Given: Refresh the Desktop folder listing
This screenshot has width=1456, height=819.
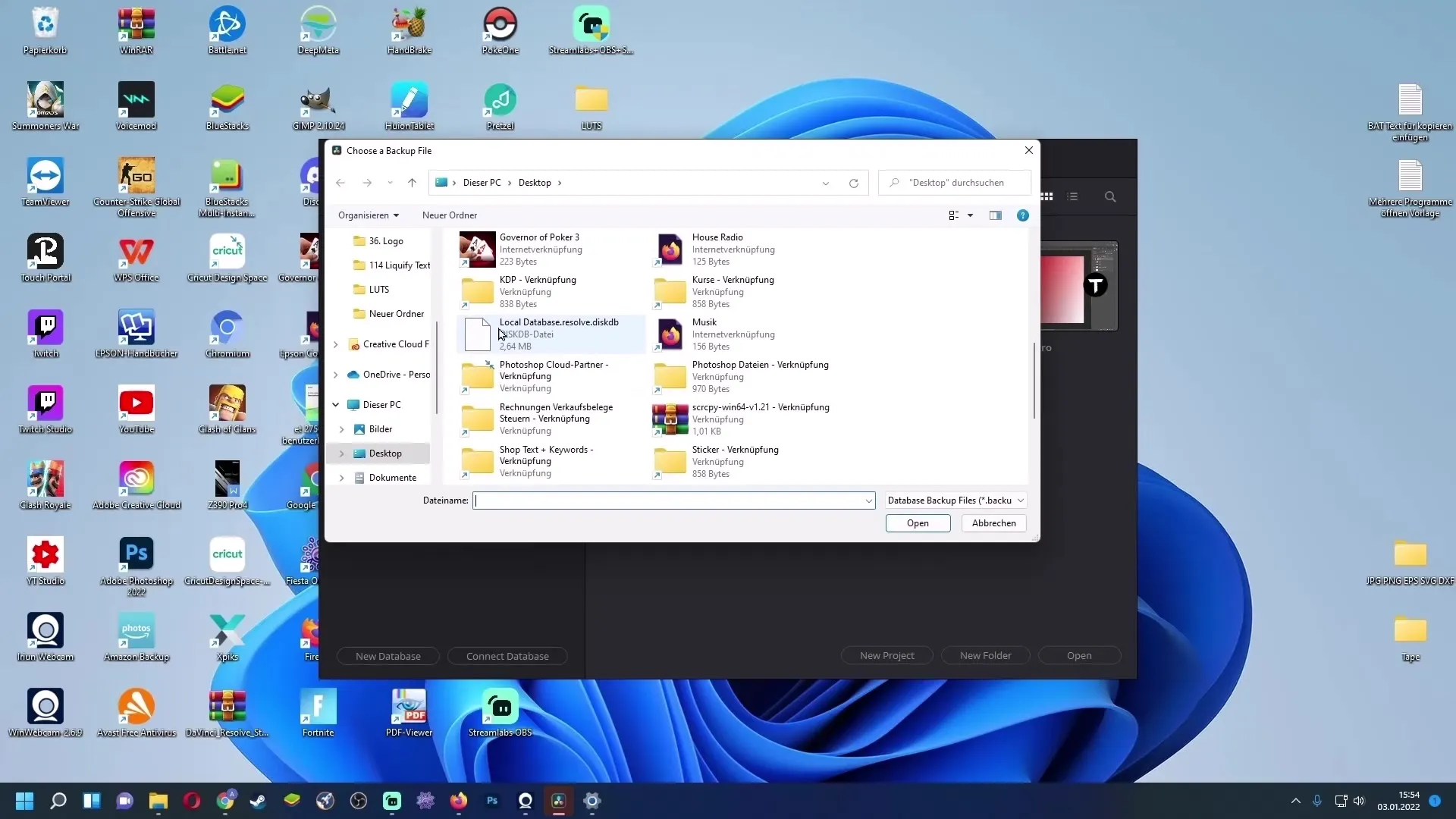Looking at the screenshot, I should pyautogui.click(x=853, y=183).
